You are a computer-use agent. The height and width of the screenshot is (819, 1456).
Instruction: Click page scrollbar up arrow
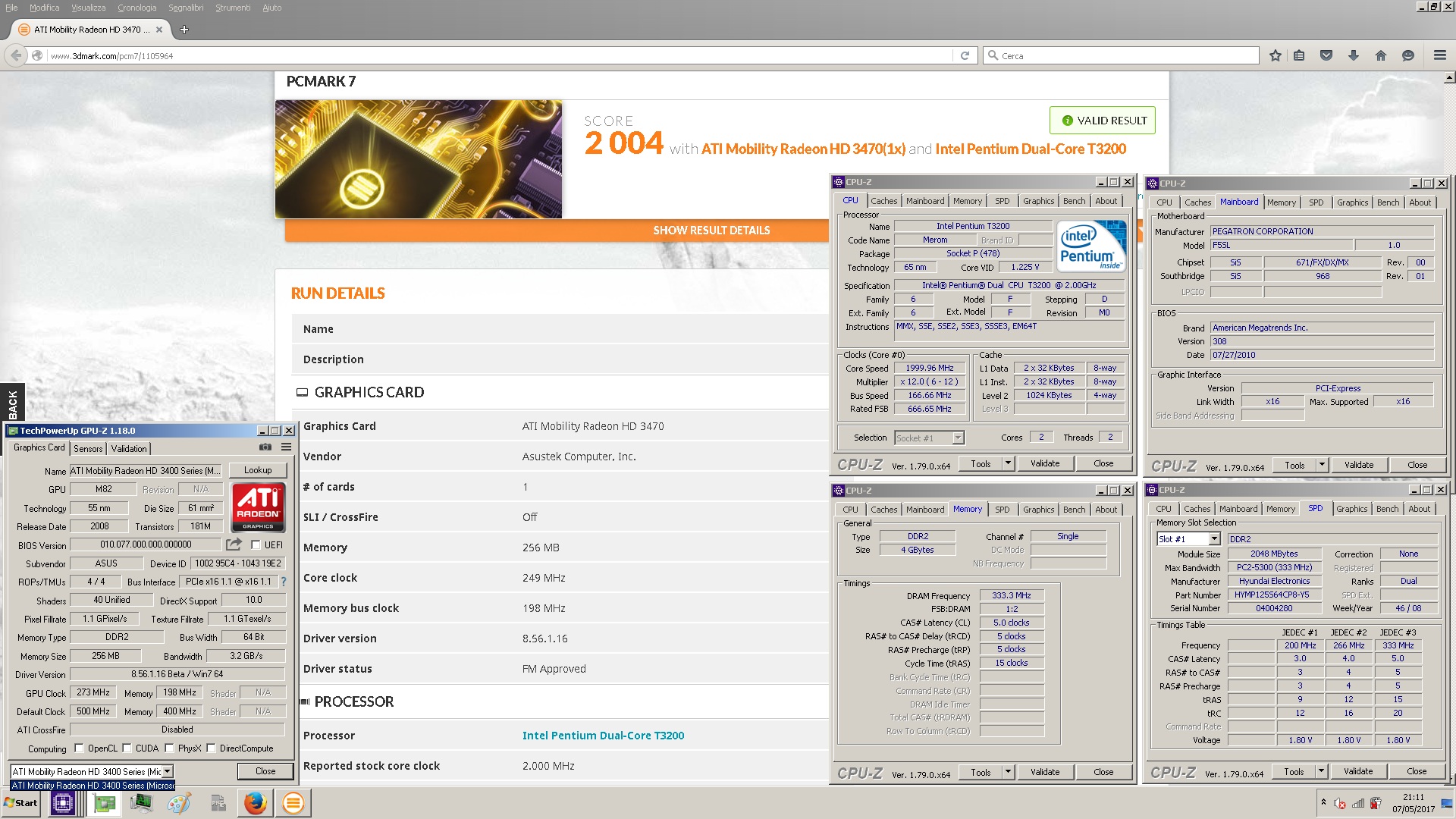click(1449, 77)
